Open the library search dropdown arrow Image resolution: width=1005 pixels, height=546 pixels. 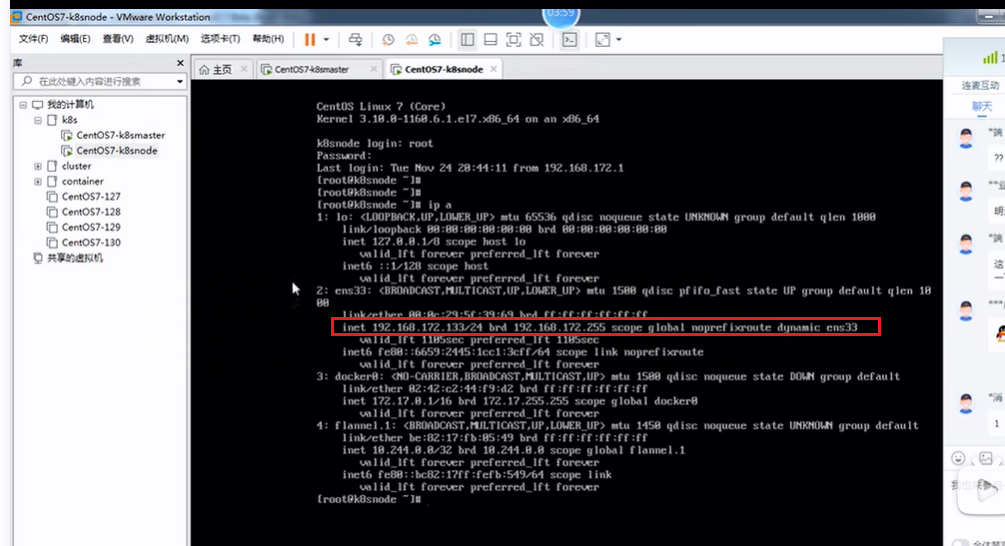click(179, 81)
